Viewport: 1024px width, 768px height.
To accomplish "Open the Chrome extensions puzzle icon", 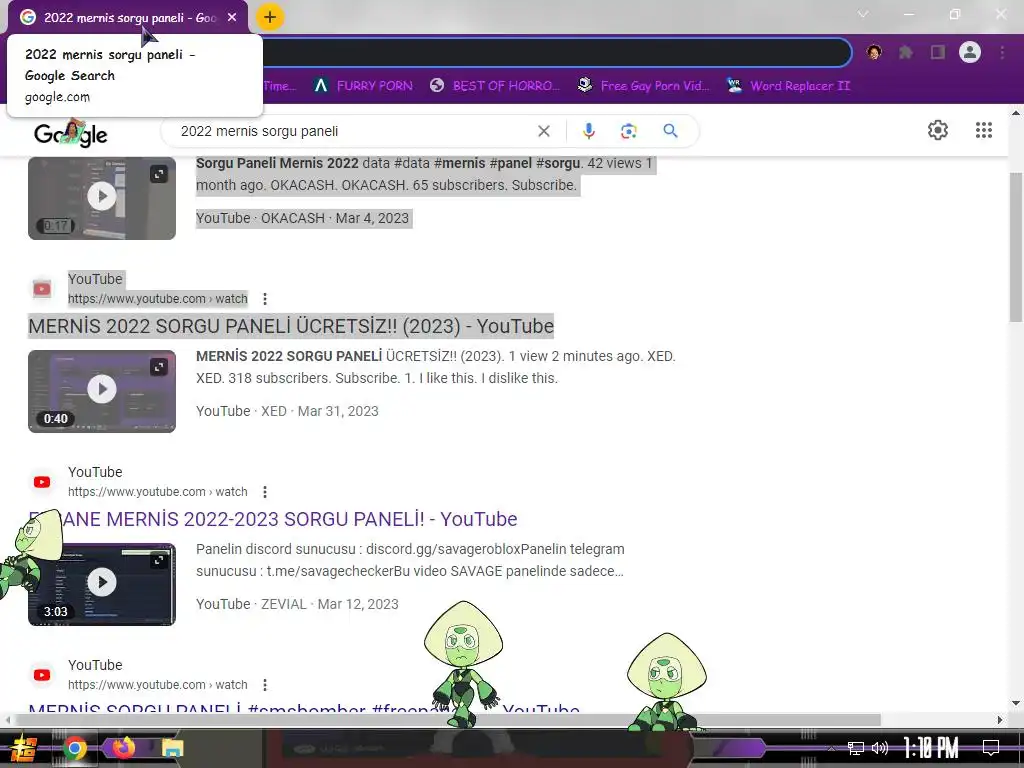I will click(x=905, y=52).
